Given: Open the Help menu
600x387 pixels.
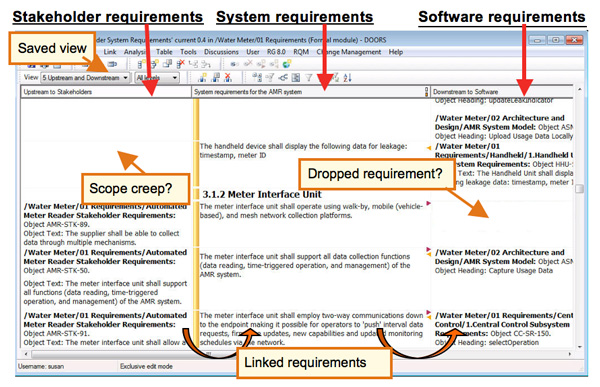Looking at the screenshot, I should click(396, 52).
